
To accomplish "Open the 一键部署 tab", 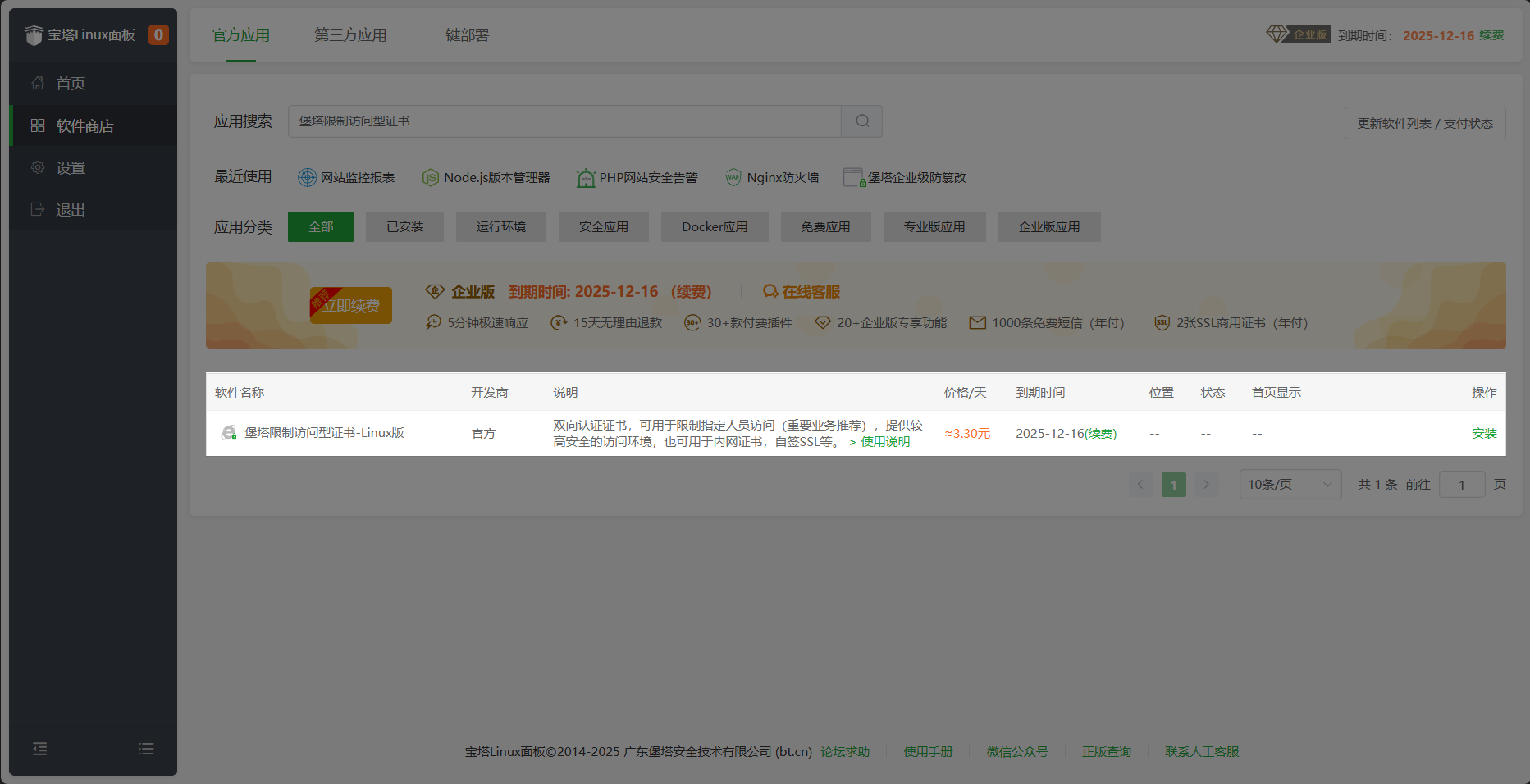I will click(x=459, y=34).
